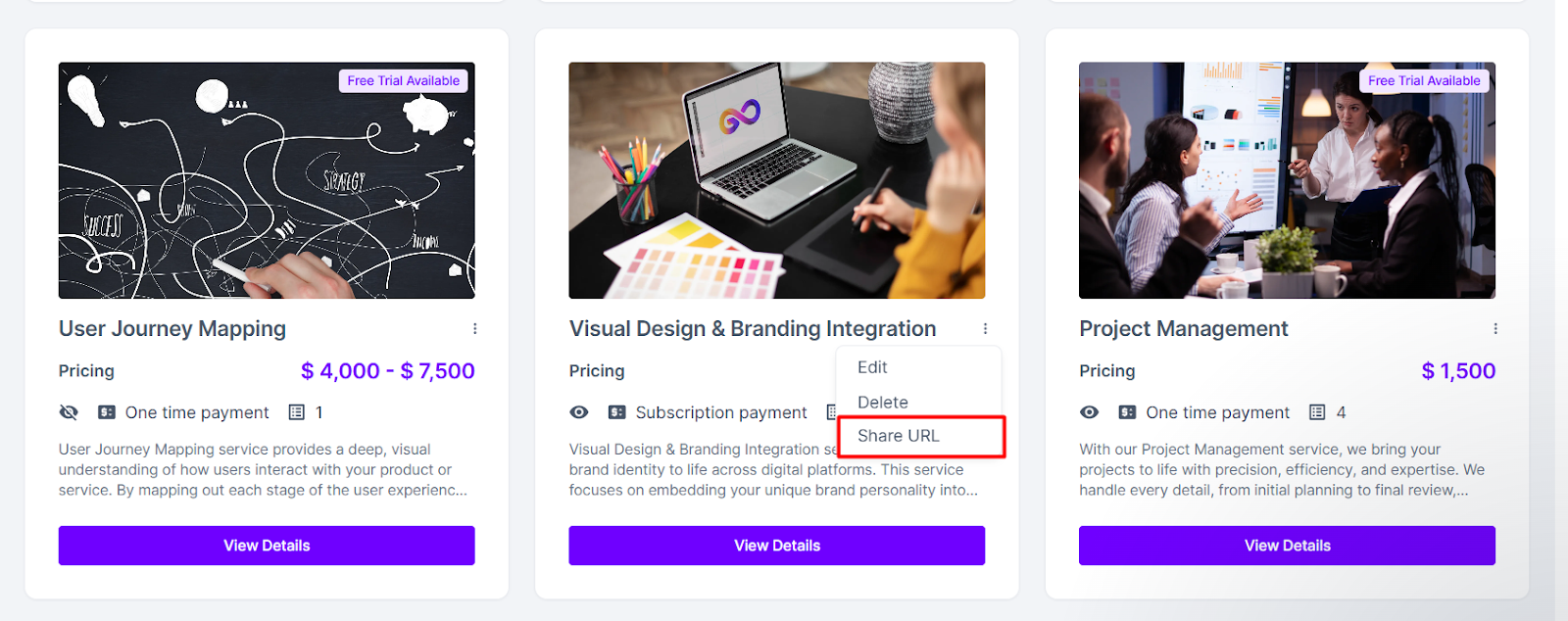Open User Journey Mapping chalkboard thumbnail
Image resolution: width=1568 pixels, height=621 pixels.
(267, 180)
